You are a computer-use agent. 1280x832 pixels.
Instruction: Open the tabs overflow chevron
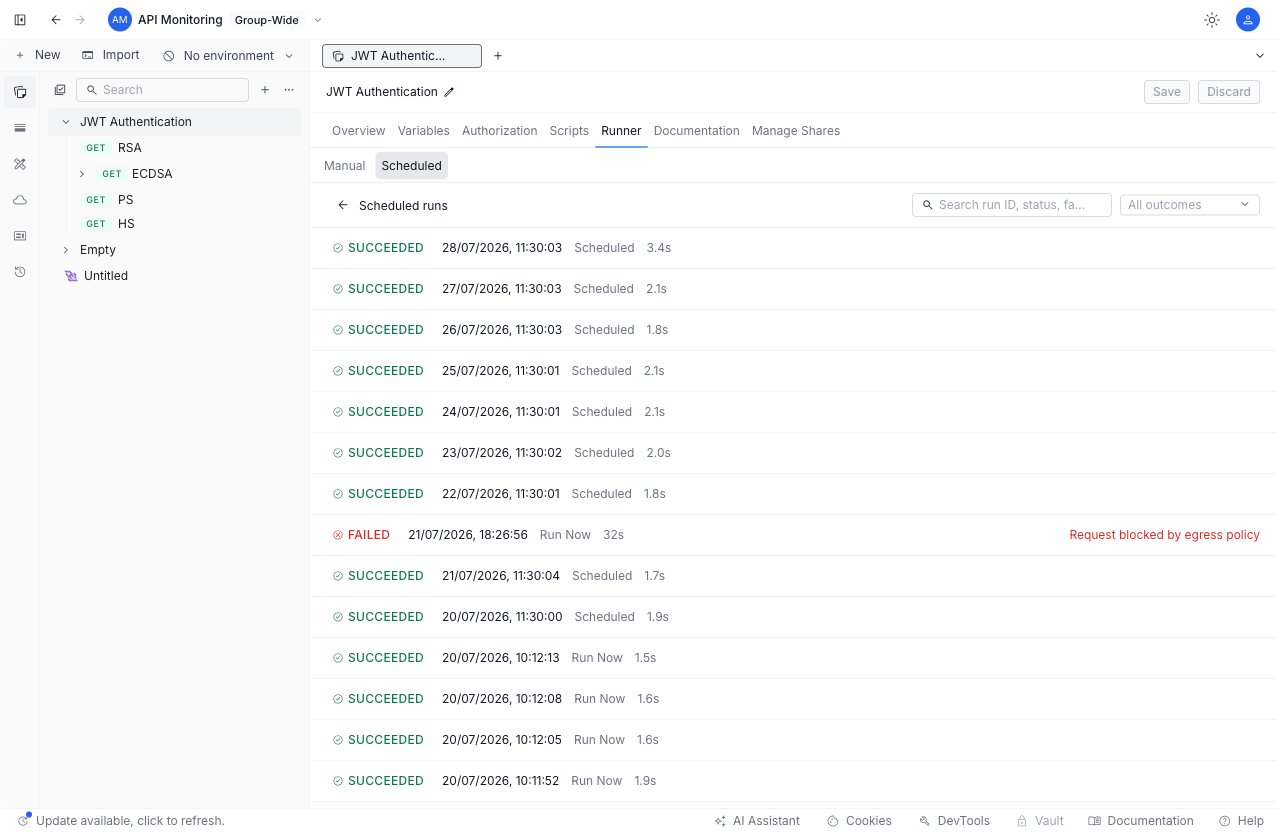(x=1260, y=56)
